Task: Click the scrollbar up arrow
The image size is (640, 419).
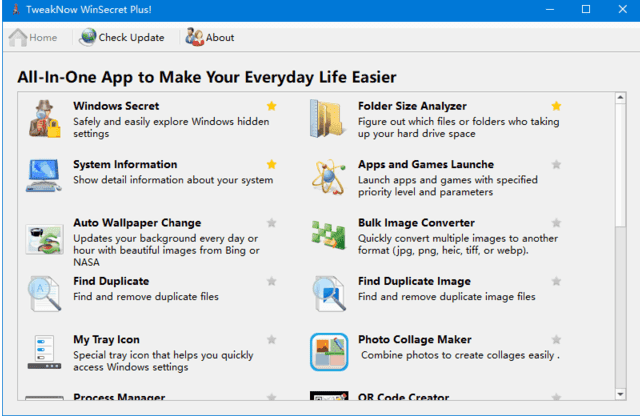Action: (620, 98)
